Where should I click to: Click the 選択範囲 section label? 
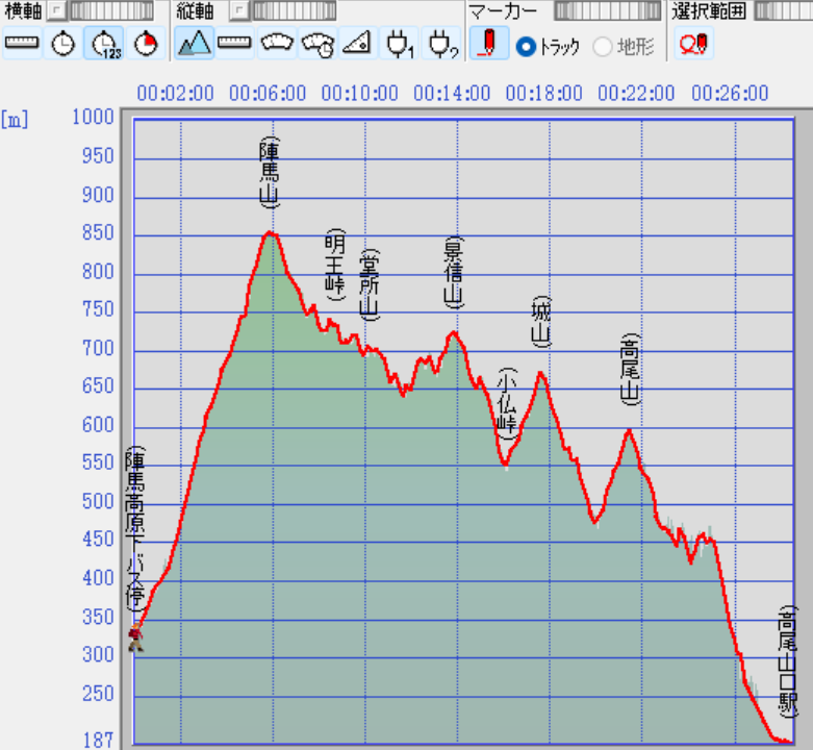709,11
